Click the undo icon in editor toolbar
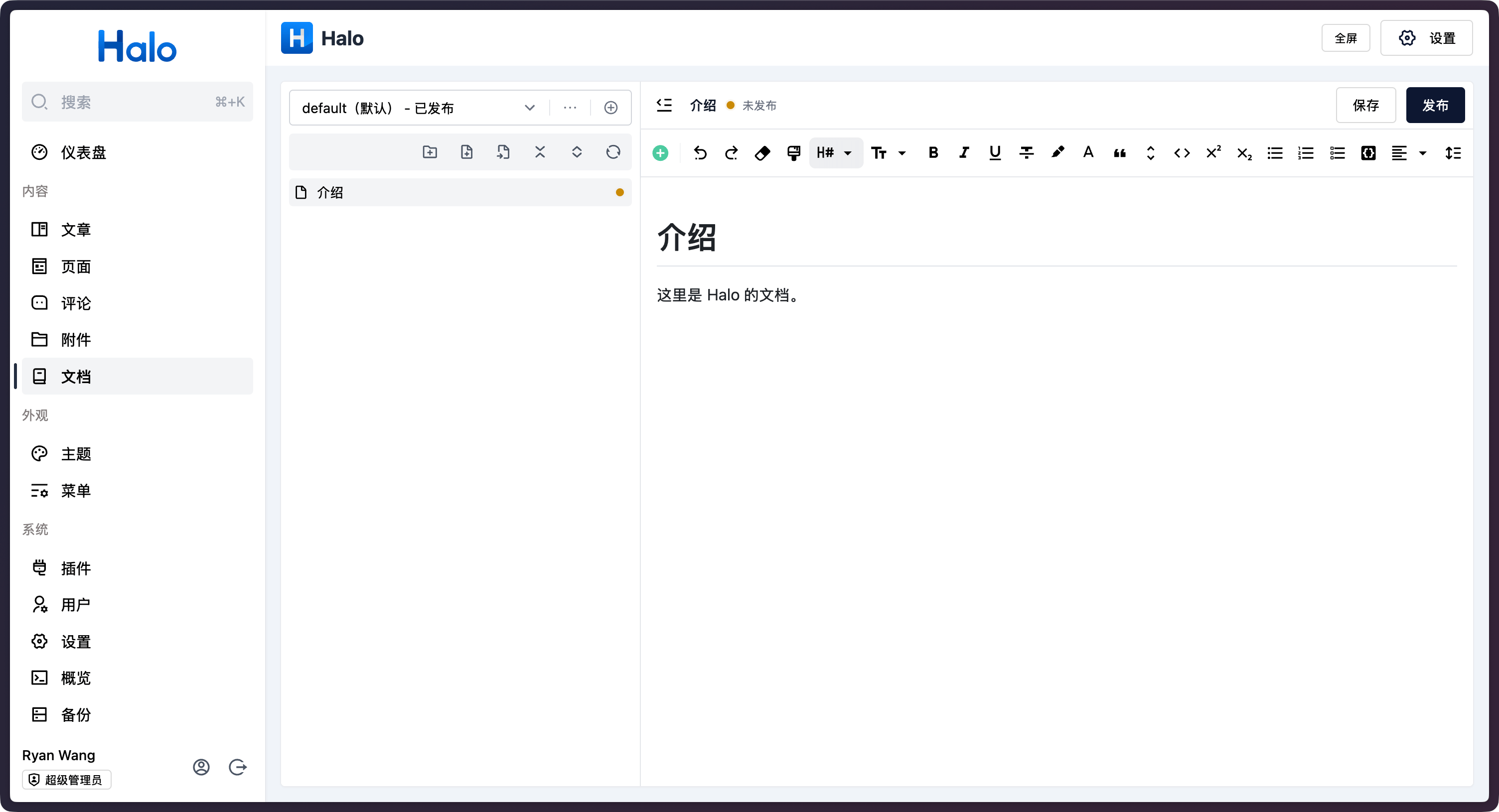The height and width of the screenshot is (812, 1499). (700, 153)
